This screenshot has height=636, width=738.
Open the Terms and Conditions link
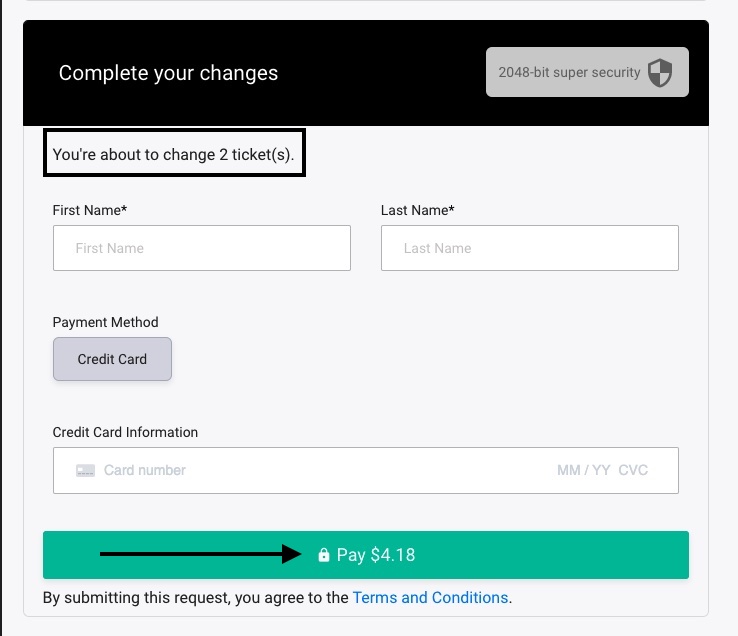[430, 597]
